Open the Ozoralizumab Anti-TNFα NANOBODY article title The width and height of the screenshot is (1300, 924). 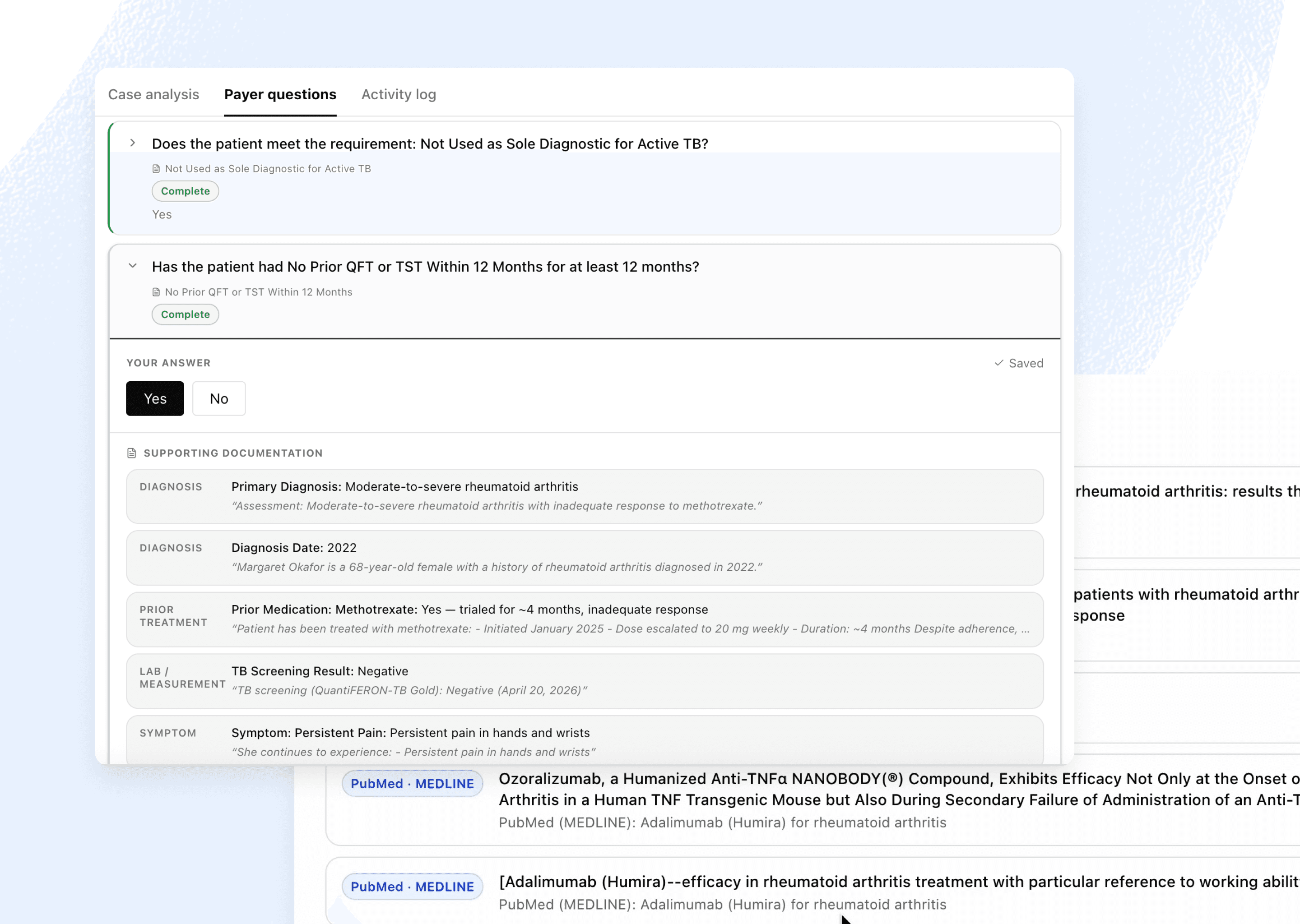tap(899, 789)
